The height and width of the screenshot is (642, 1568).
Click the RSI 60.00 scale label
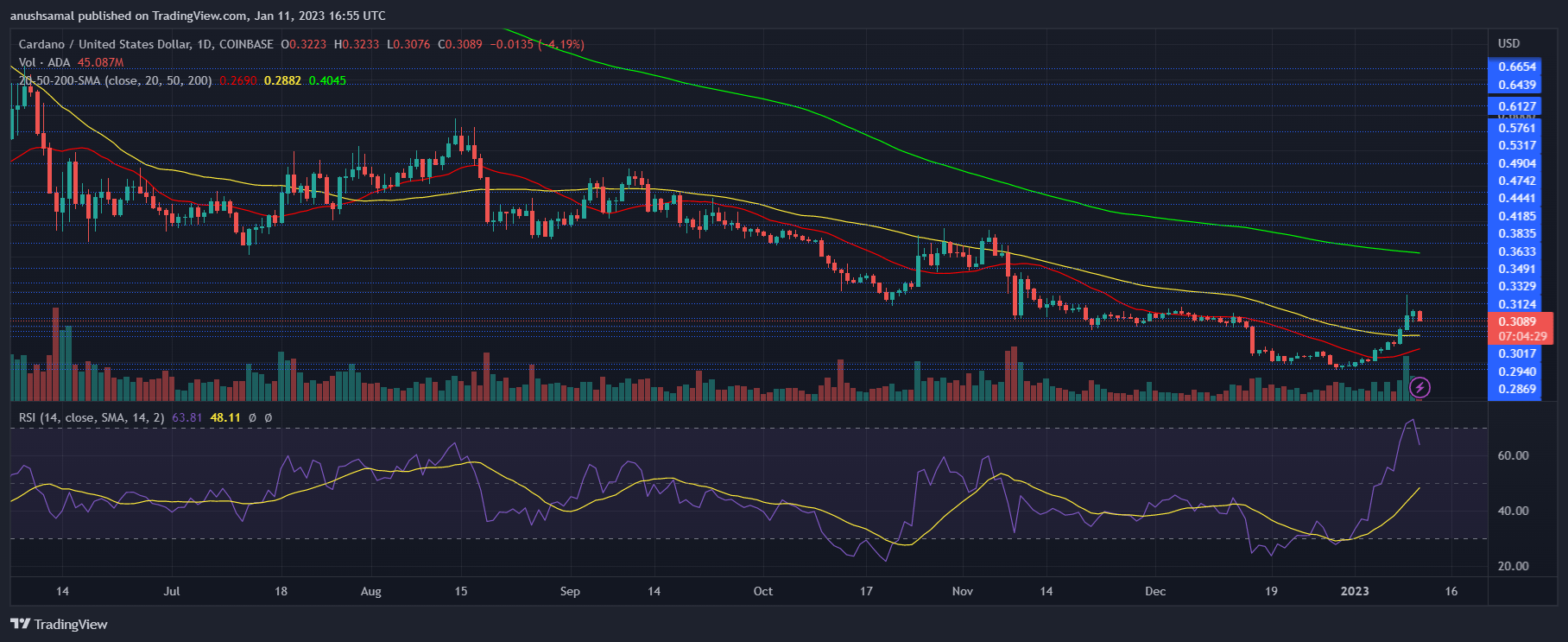(1513, 455)
